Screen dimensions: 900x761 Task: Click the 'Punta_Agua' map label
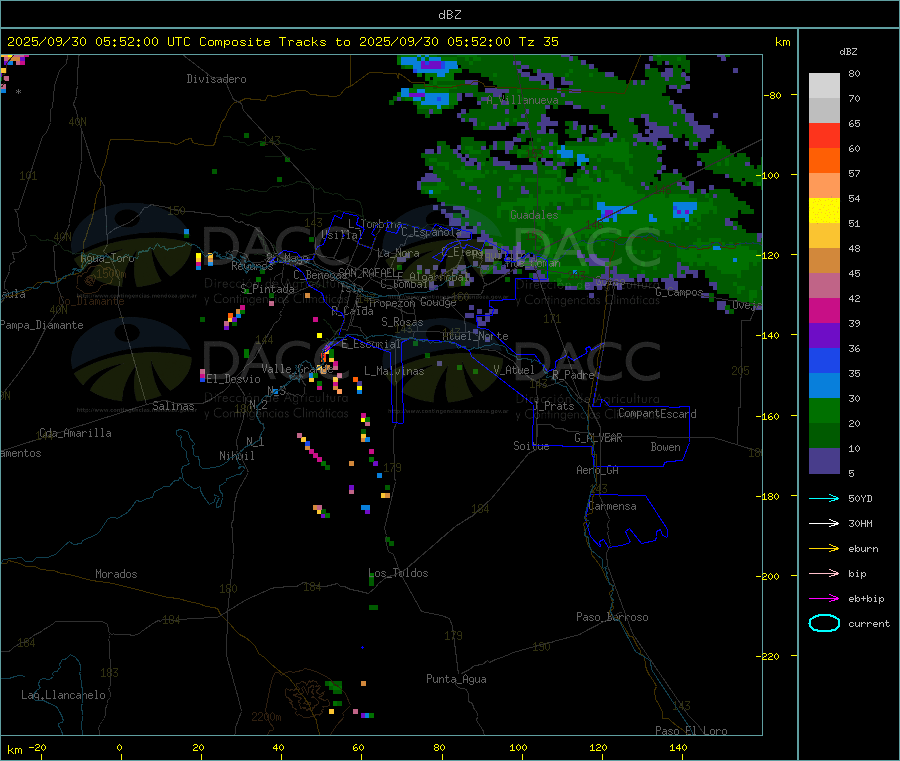click(456, 679)
